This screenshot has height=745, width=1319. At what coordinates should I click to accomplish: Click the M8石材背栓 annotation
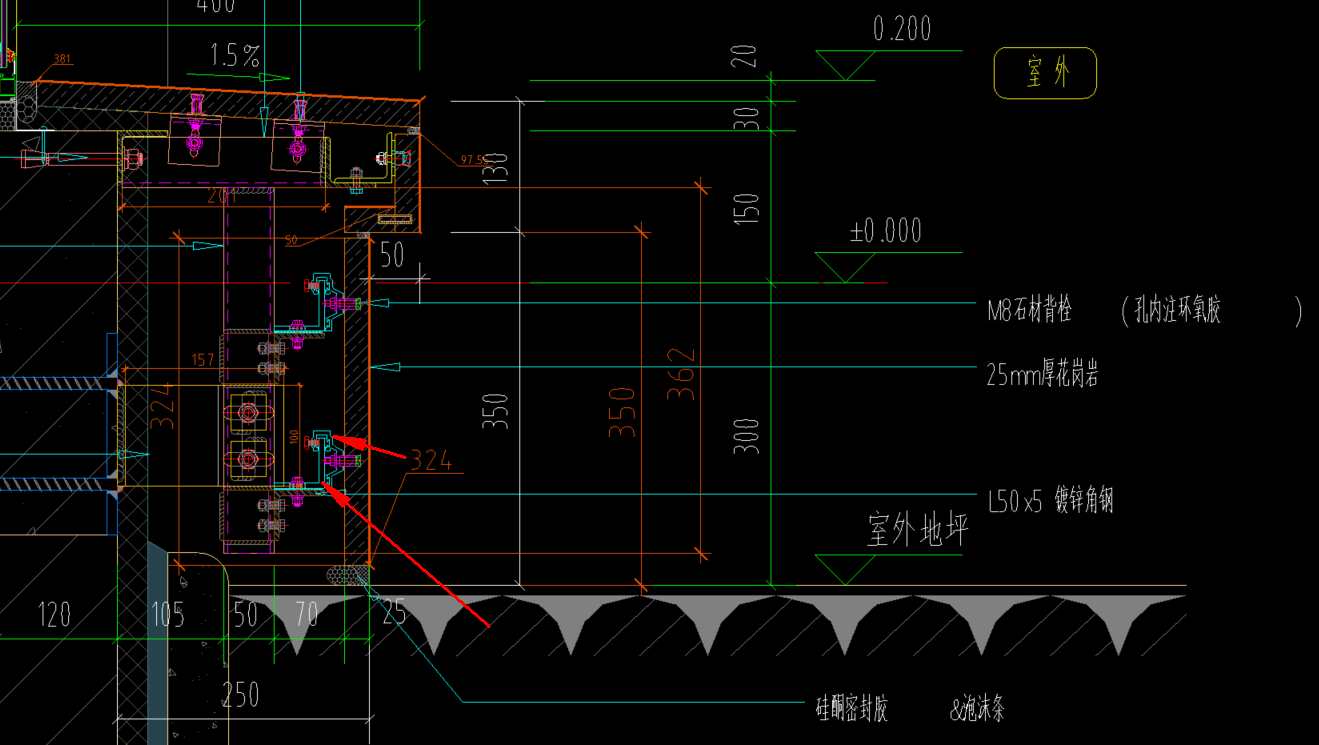(x=1029, y=310)
